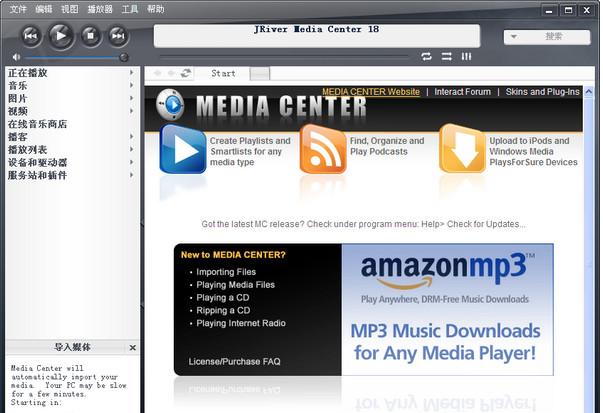Toggle the equalizer bars display button
This screenshot has width=603, height=413.
pos(466,56)
